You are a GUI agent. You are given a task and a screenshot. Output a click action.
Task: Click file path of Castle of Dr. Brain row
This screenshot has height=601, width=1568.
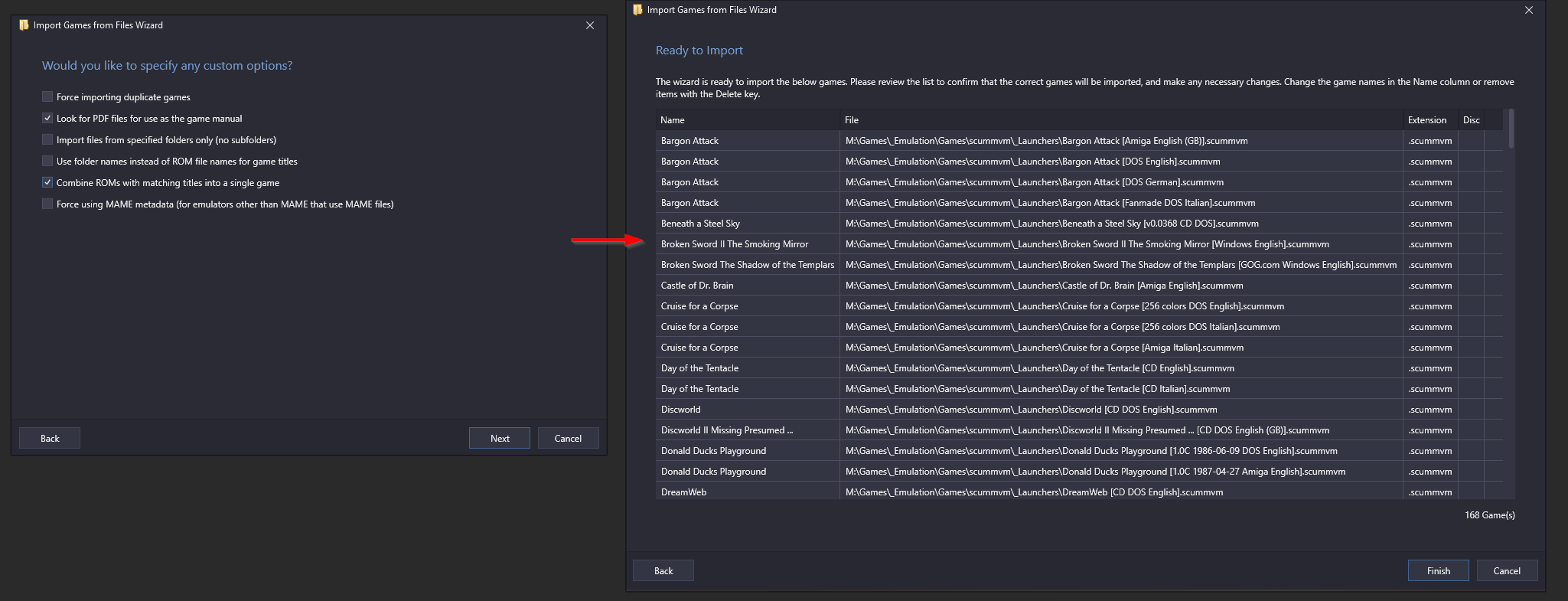1121,286
